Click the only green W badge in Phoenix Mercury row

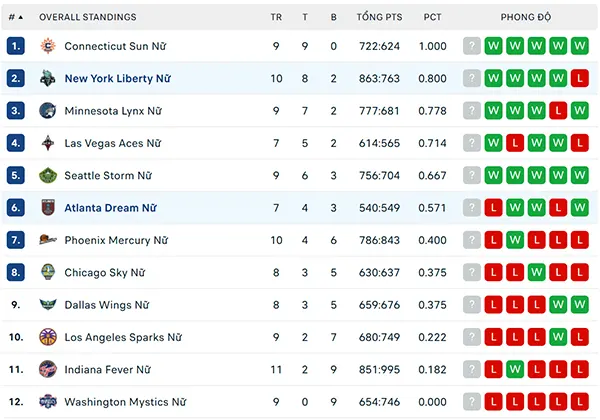[x=515, y=240]
